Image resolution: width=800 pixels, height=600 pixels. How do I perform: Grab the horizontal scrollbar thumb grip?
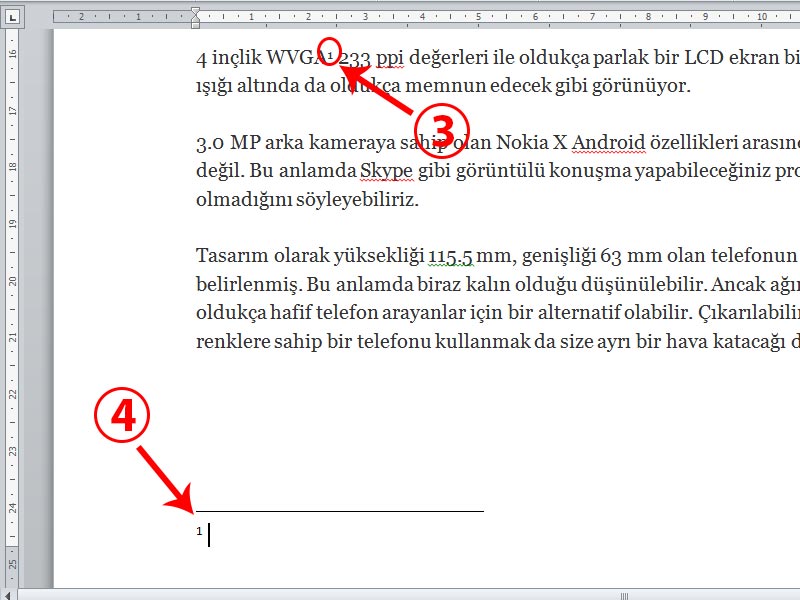click(624, 595)
